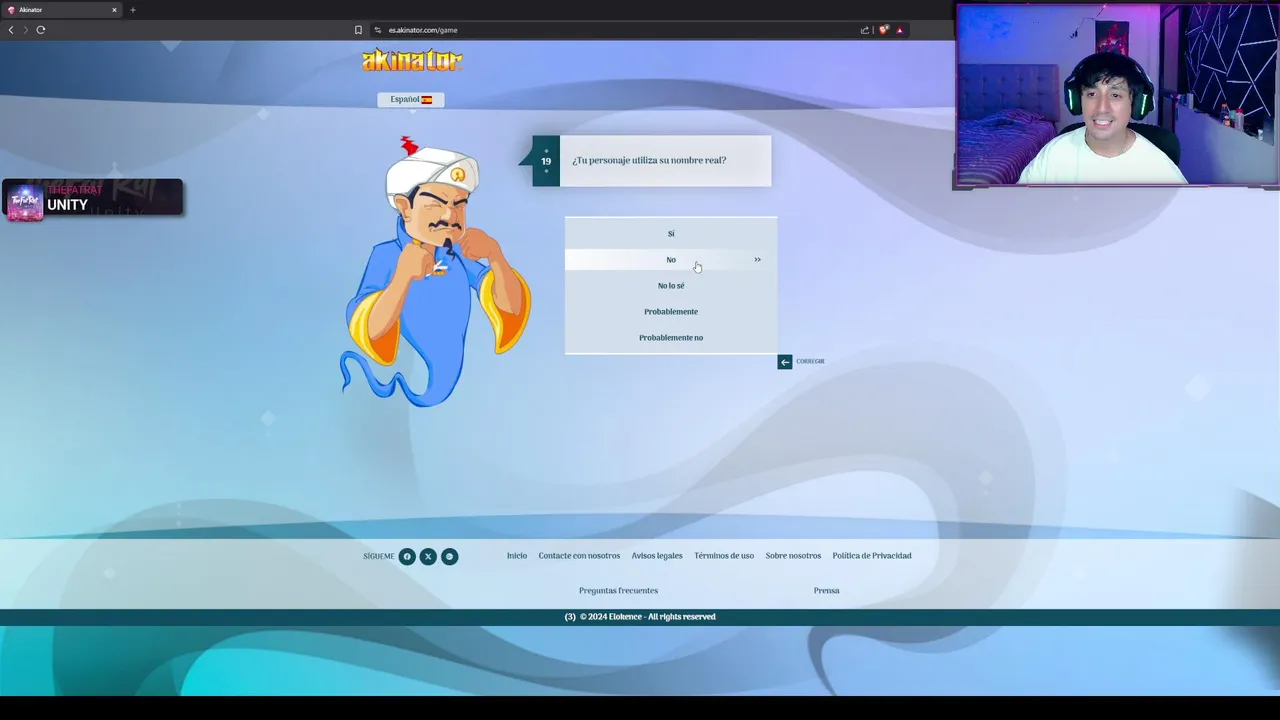Click the question text "¿Tu personaje utiliza su nombre real?"
1280x720 pixels.
[649, 160]
